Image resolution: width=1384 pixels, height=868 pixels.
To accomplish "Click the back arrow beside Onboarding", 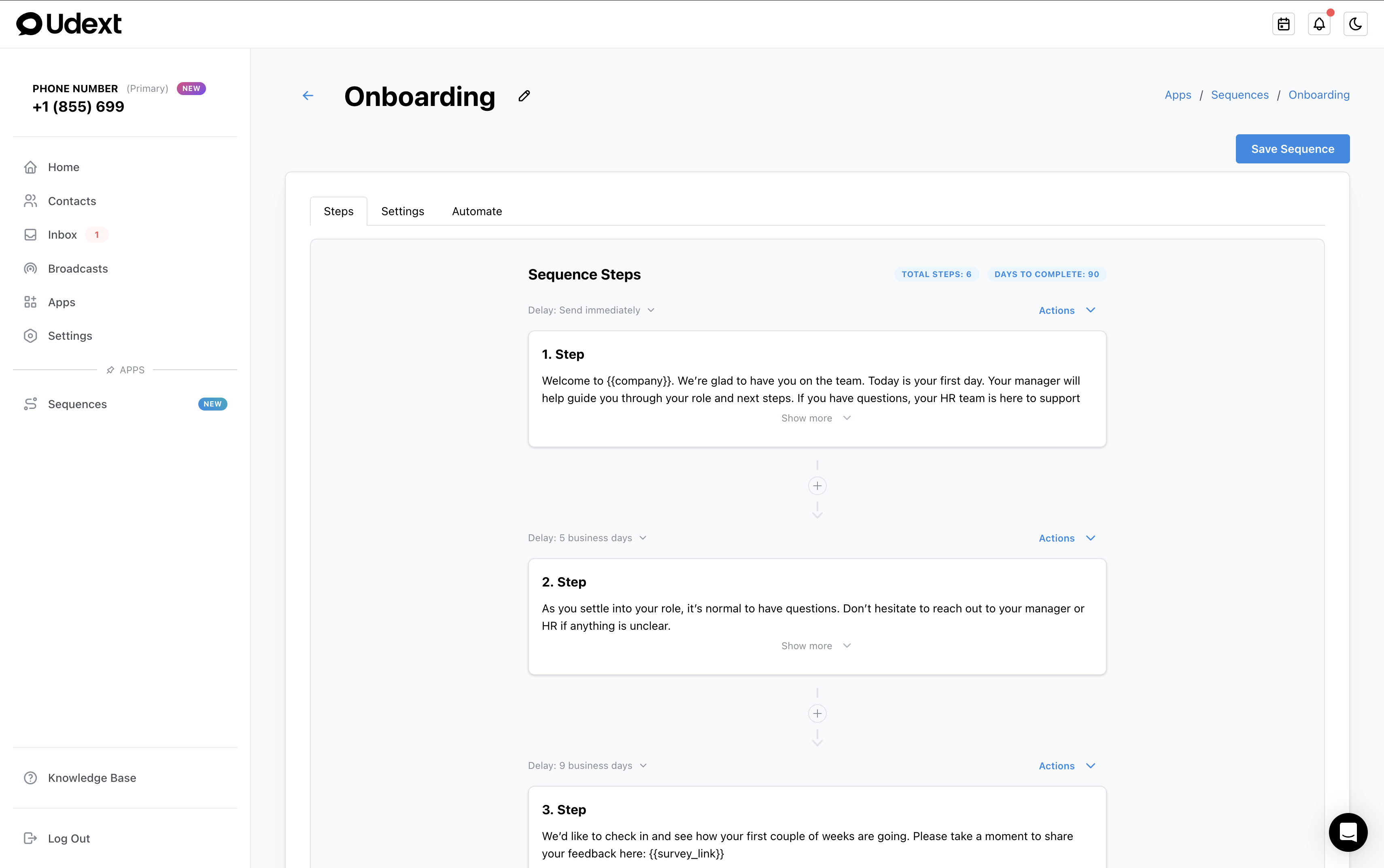I will click(308, 96).
